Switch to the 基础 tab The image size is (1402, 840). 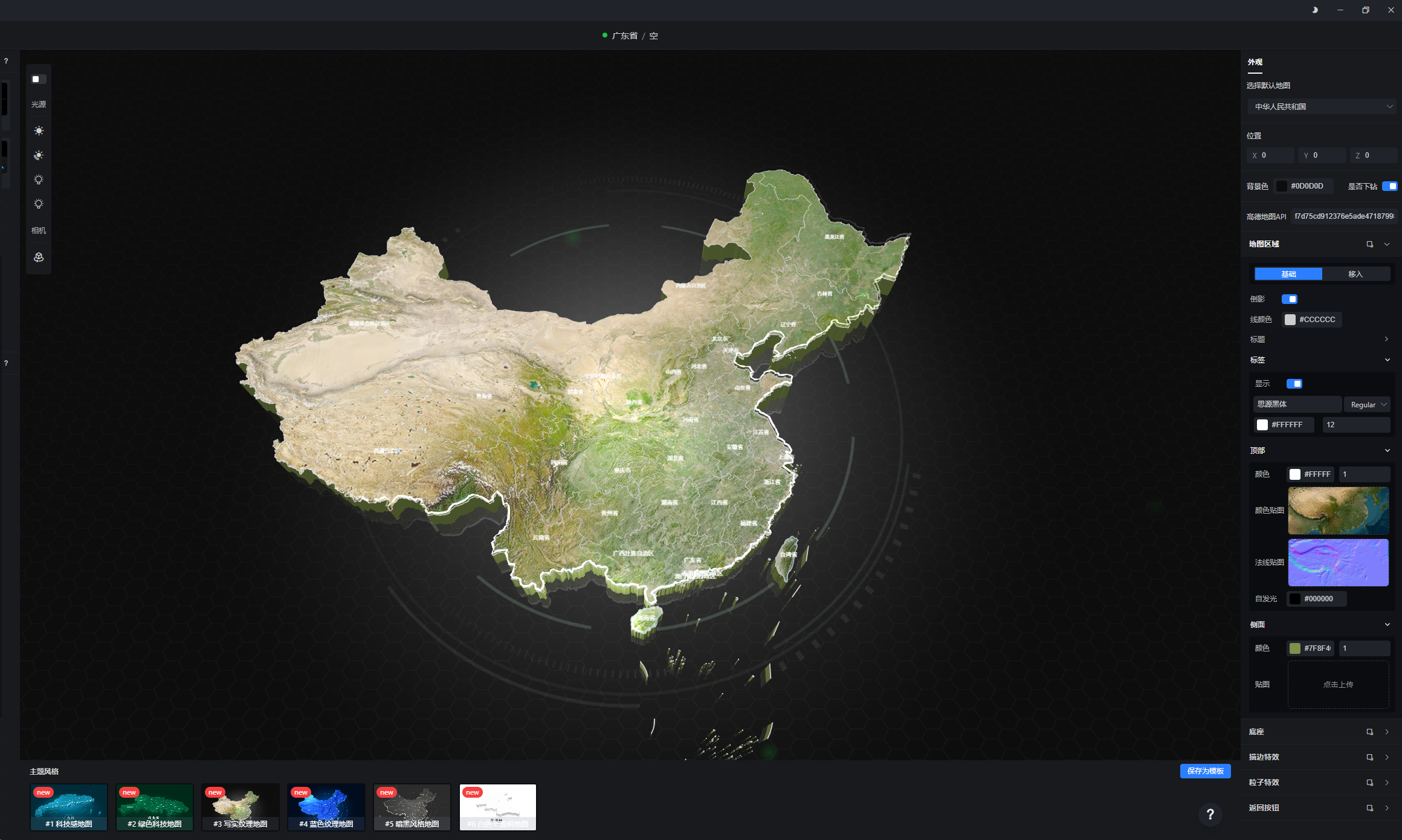point(1288,274)
